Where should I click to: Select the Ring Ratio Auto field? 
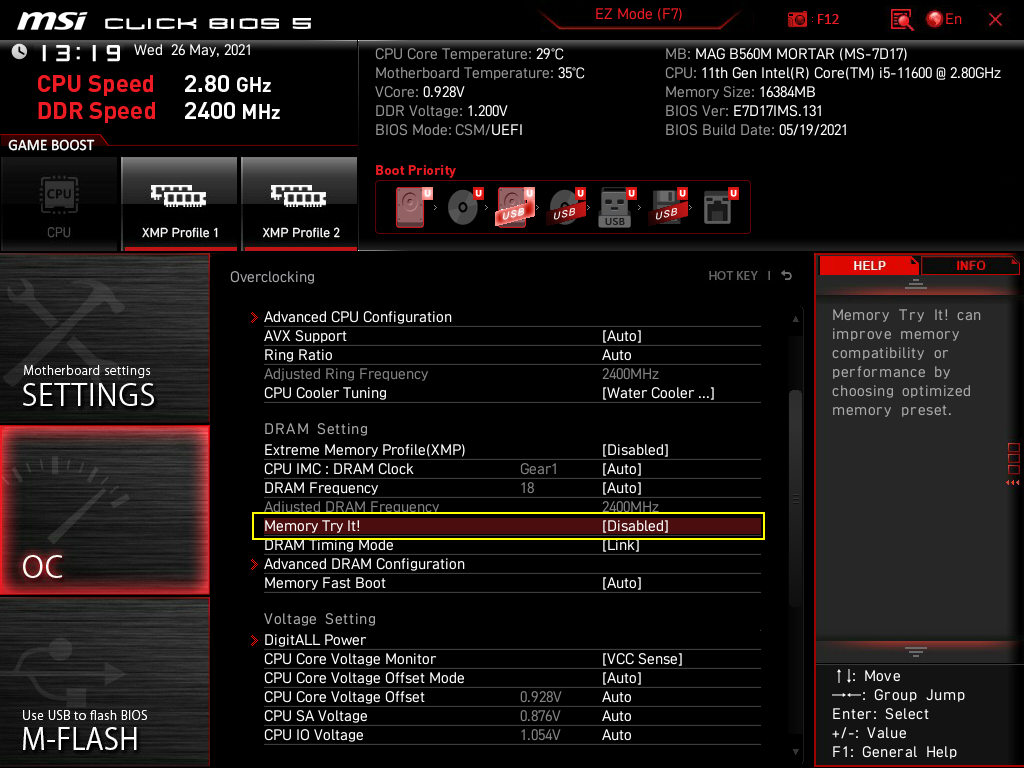pos(616,355)
